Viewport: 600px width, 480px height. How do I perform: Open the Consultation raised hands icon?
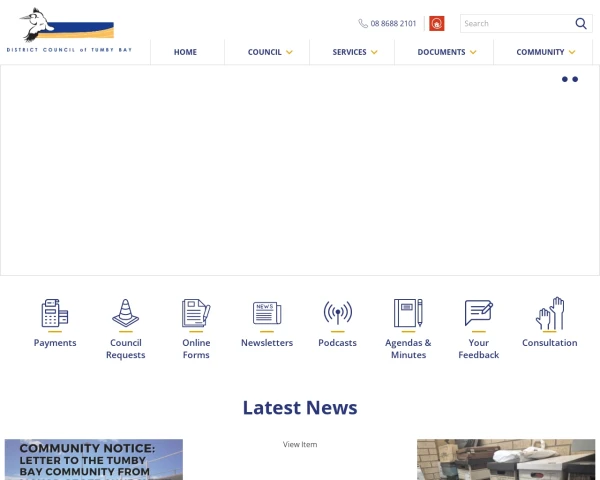pyautogui.click(x=550, y=313)
